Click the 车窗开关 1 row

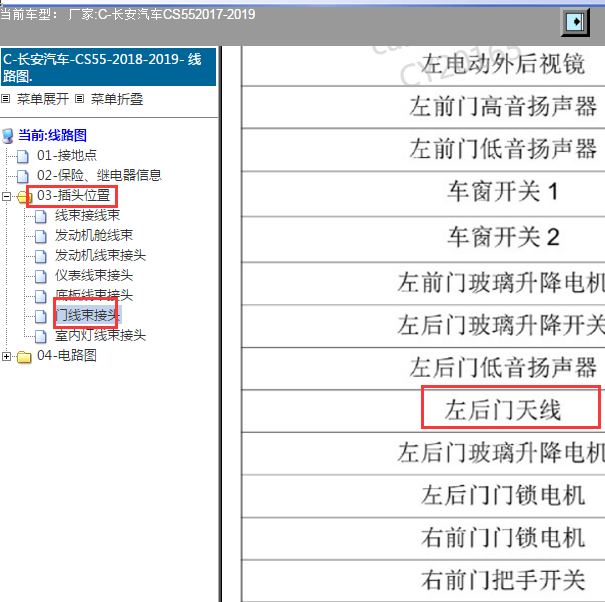[423, 192]
